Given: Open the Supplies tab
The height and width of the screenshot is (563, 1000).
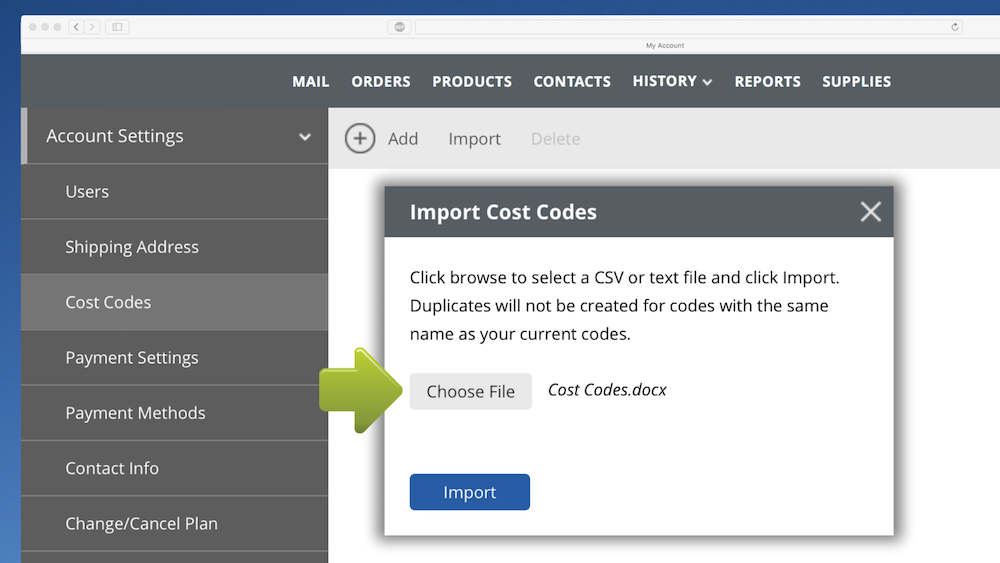Looking at the screenshot, I should click(857, 82).
